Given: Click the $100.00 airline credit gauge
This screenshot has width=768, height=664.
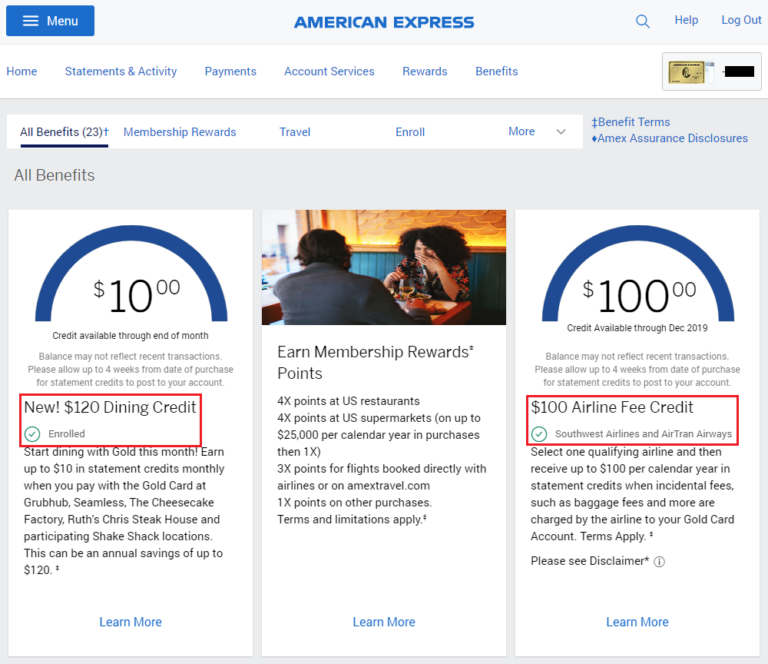Looking at the screenshot, I should pyautogui.click(x=638, y=273).
